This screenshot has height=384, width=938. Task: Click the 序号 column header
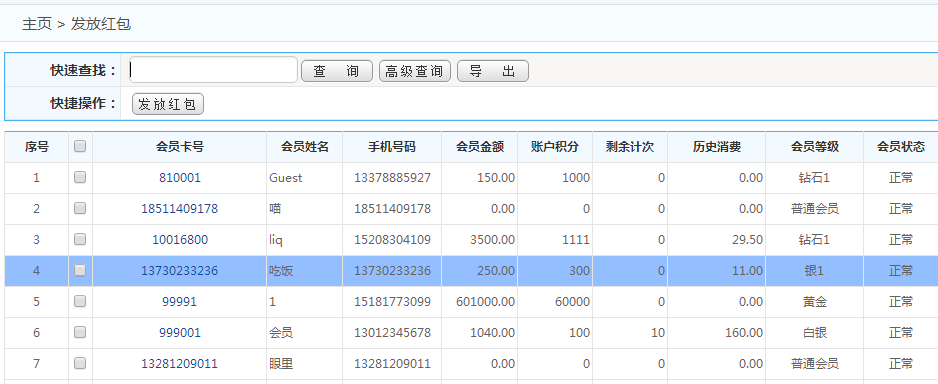click(36, 147)
